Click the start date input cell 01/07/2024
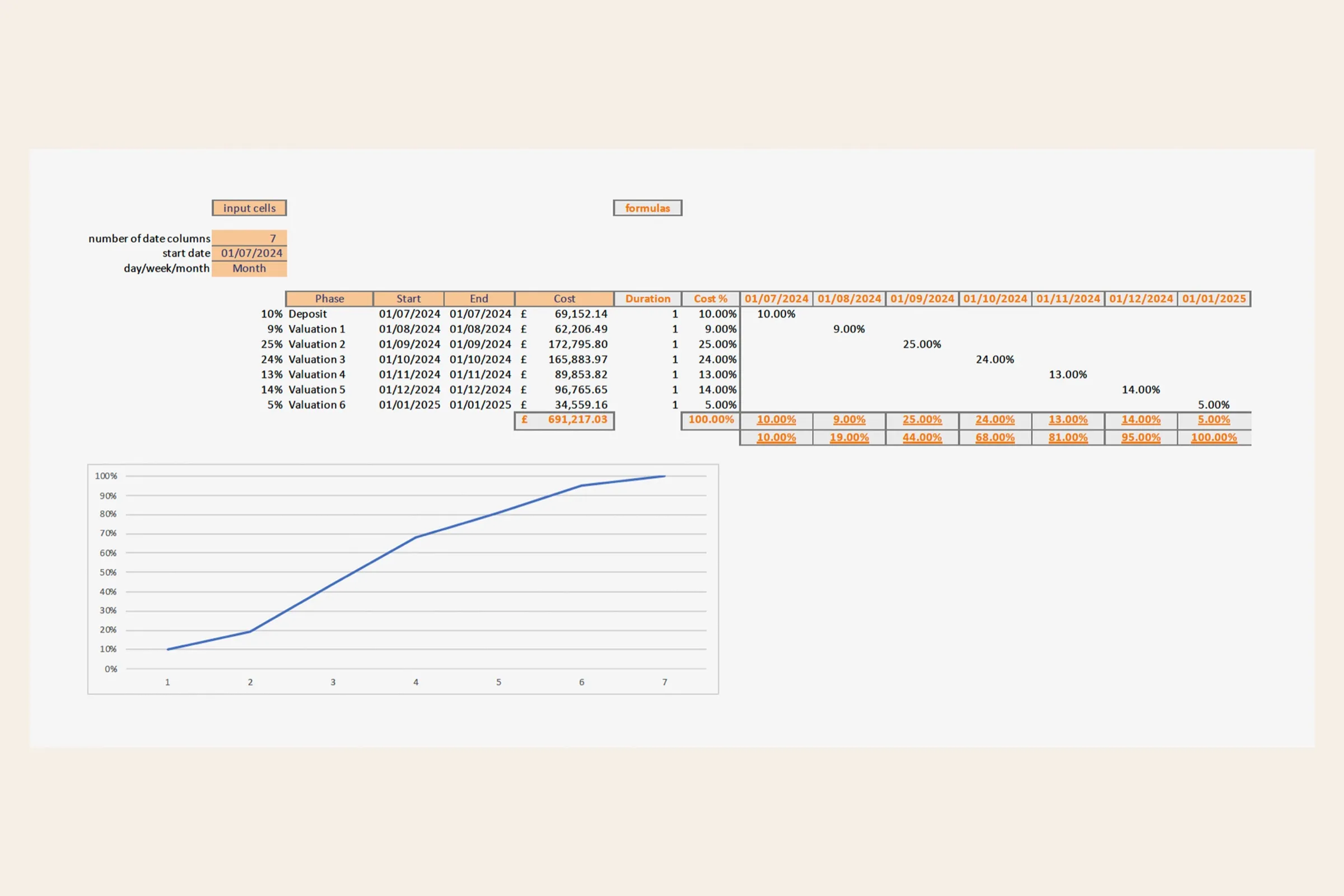1344x896 pixels. (x=249, y=253)
